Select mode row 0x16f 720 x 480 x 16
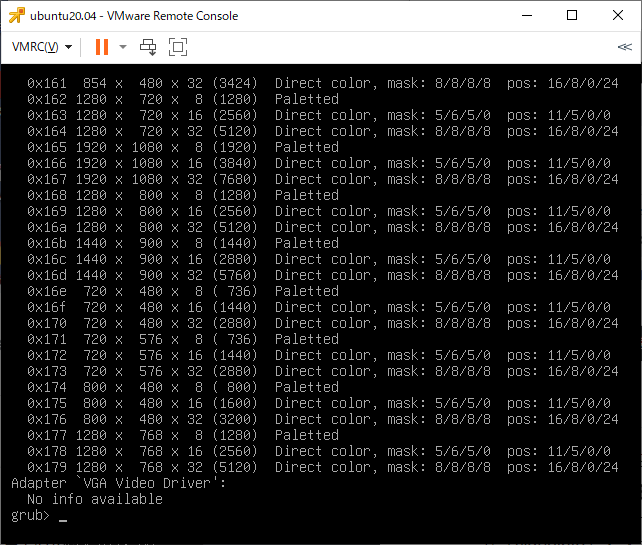The image size is (642, 545). 319,307
